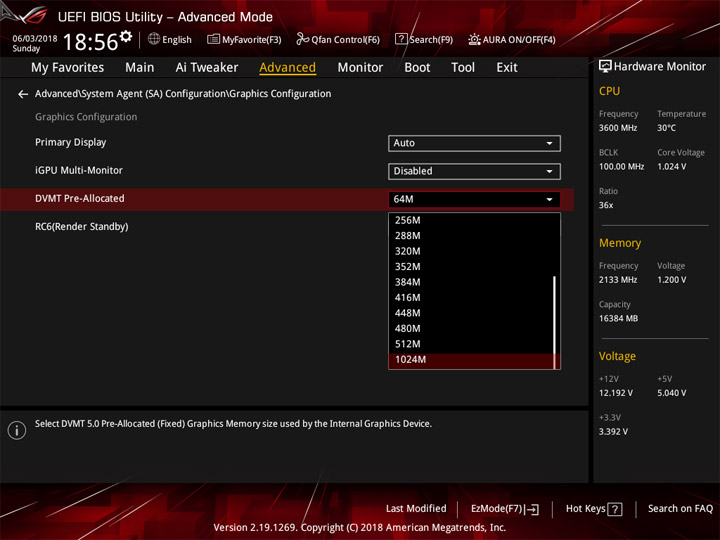Click the info icon in the help area
This screenshot has height=540, width=720.
(17, 430)
